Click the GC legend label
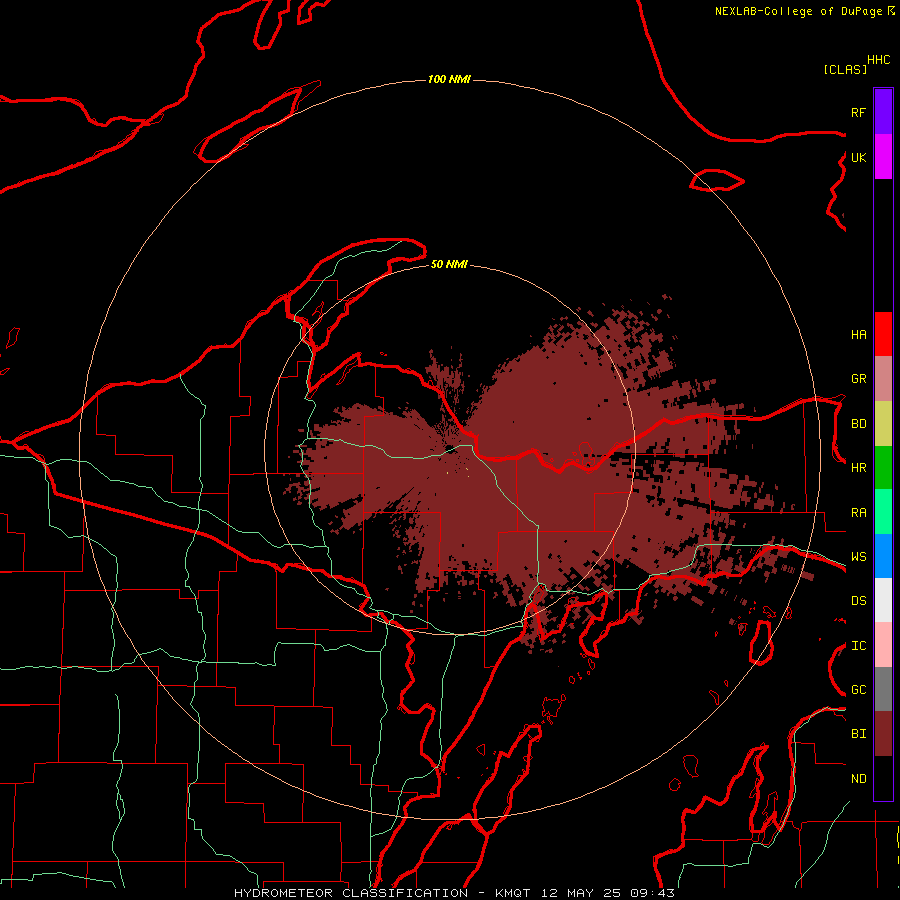This screenshot has width=900, height=900. click(x=859, y=690)
